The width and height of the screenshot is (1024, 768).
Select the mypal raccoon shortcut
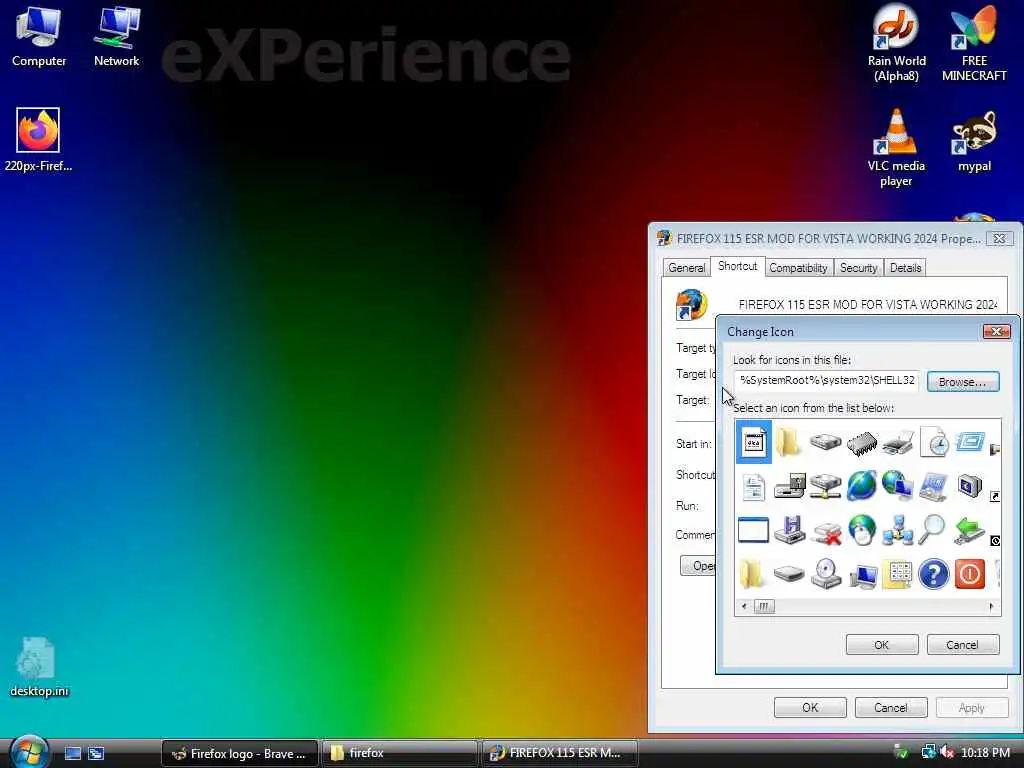coord(974,142)
